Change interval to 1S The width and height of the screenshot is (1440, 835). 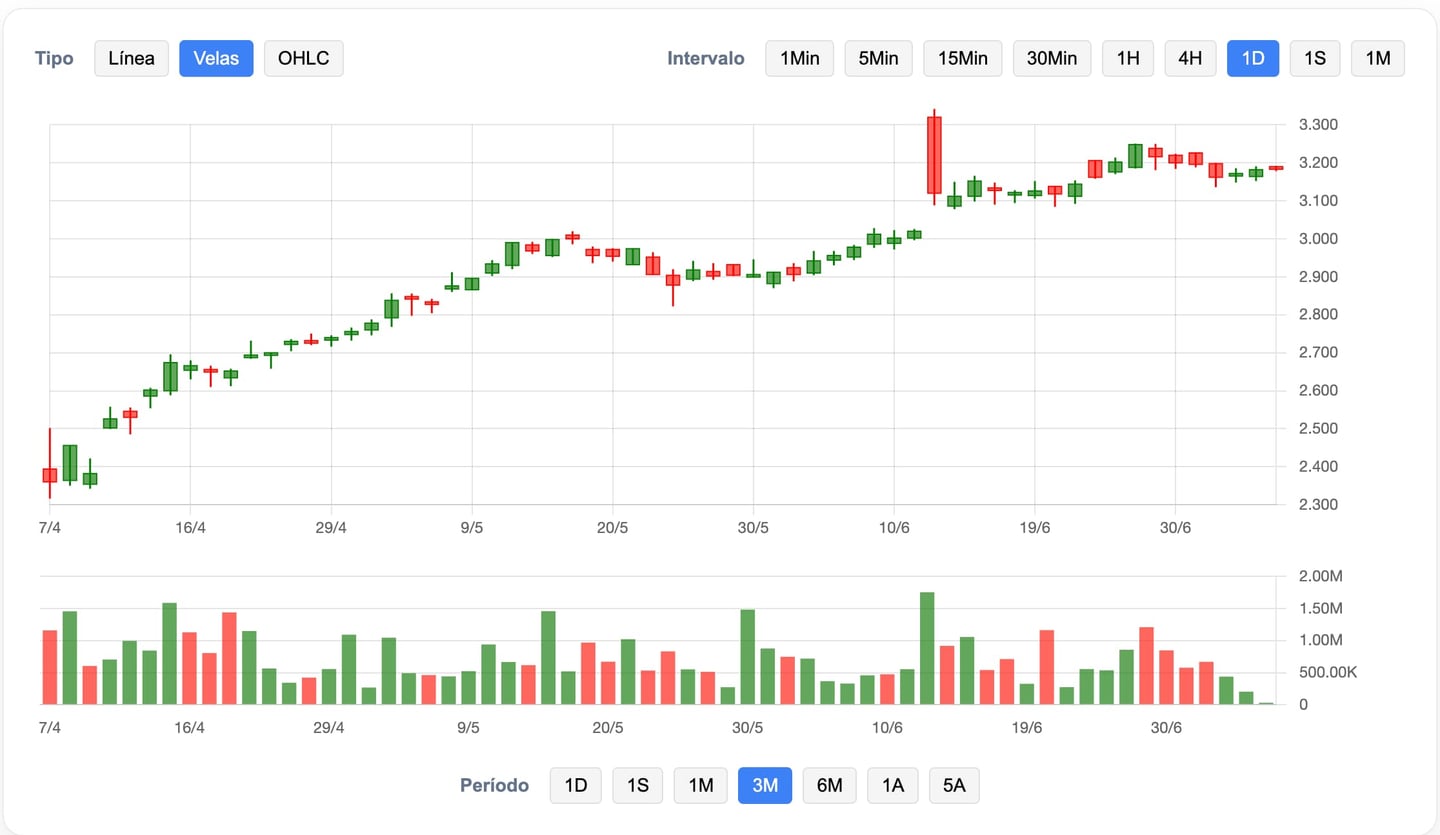pos(1314,58)
